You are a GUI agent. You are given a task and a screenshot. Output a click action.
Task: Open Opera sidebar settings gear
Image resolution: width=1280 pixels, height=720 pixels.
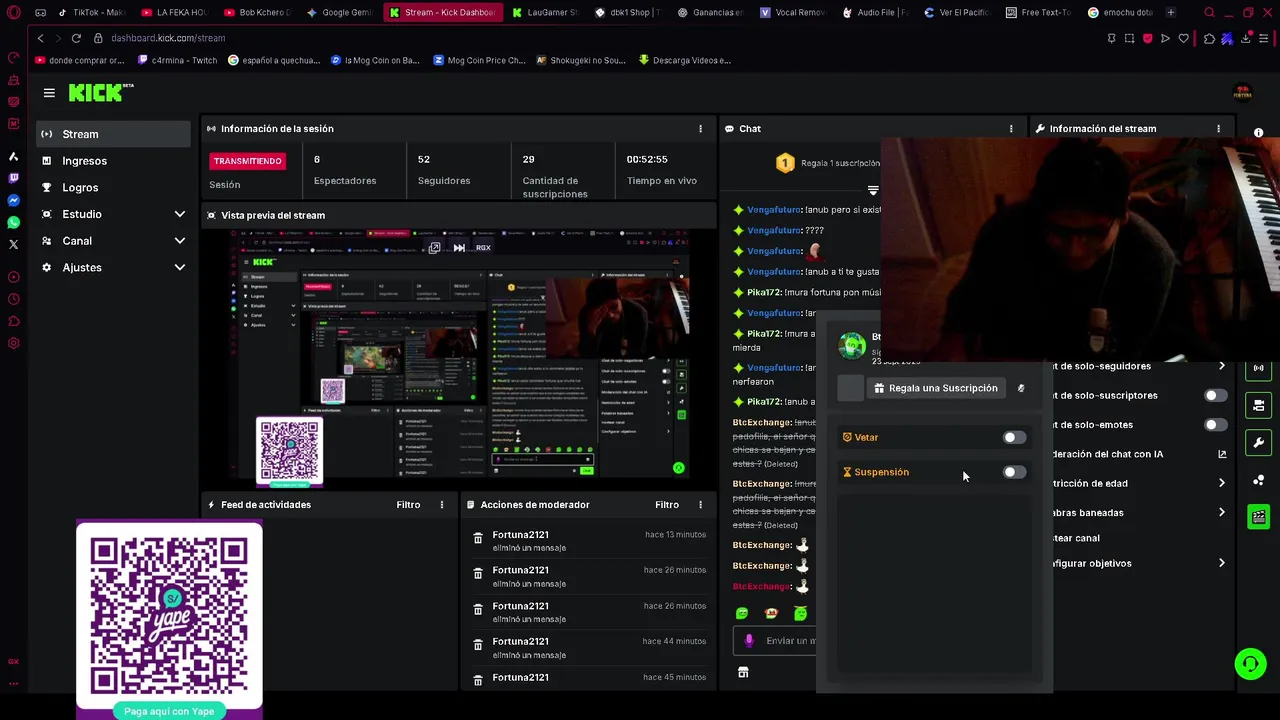13,343
